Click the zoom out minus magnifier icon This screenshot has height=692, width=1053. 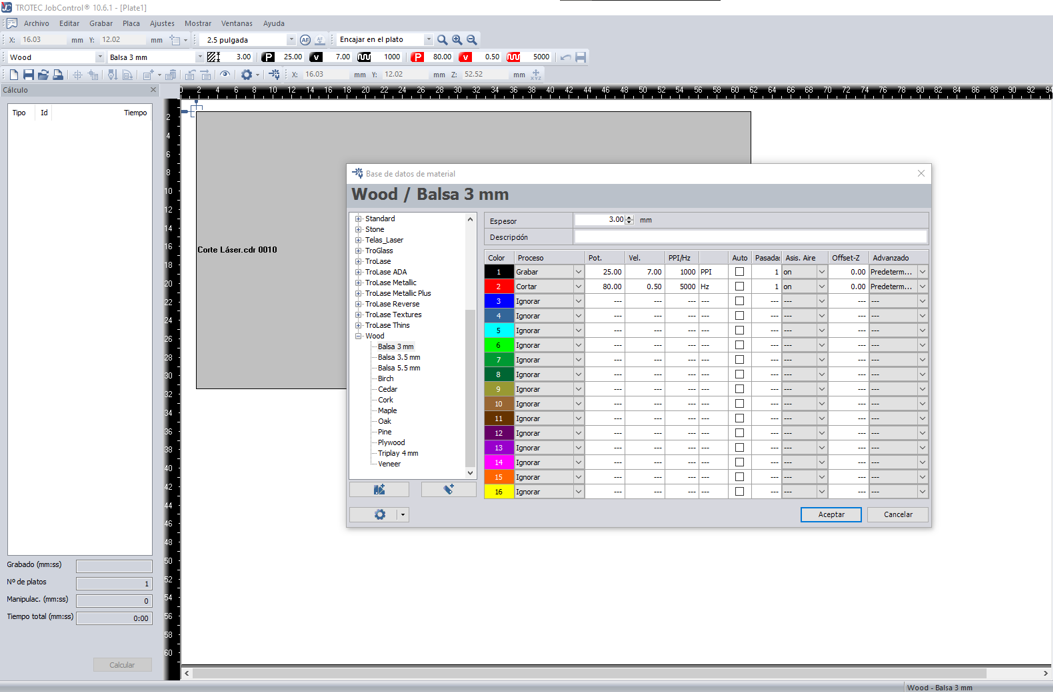pyautogui.click(x=471, y=40)
